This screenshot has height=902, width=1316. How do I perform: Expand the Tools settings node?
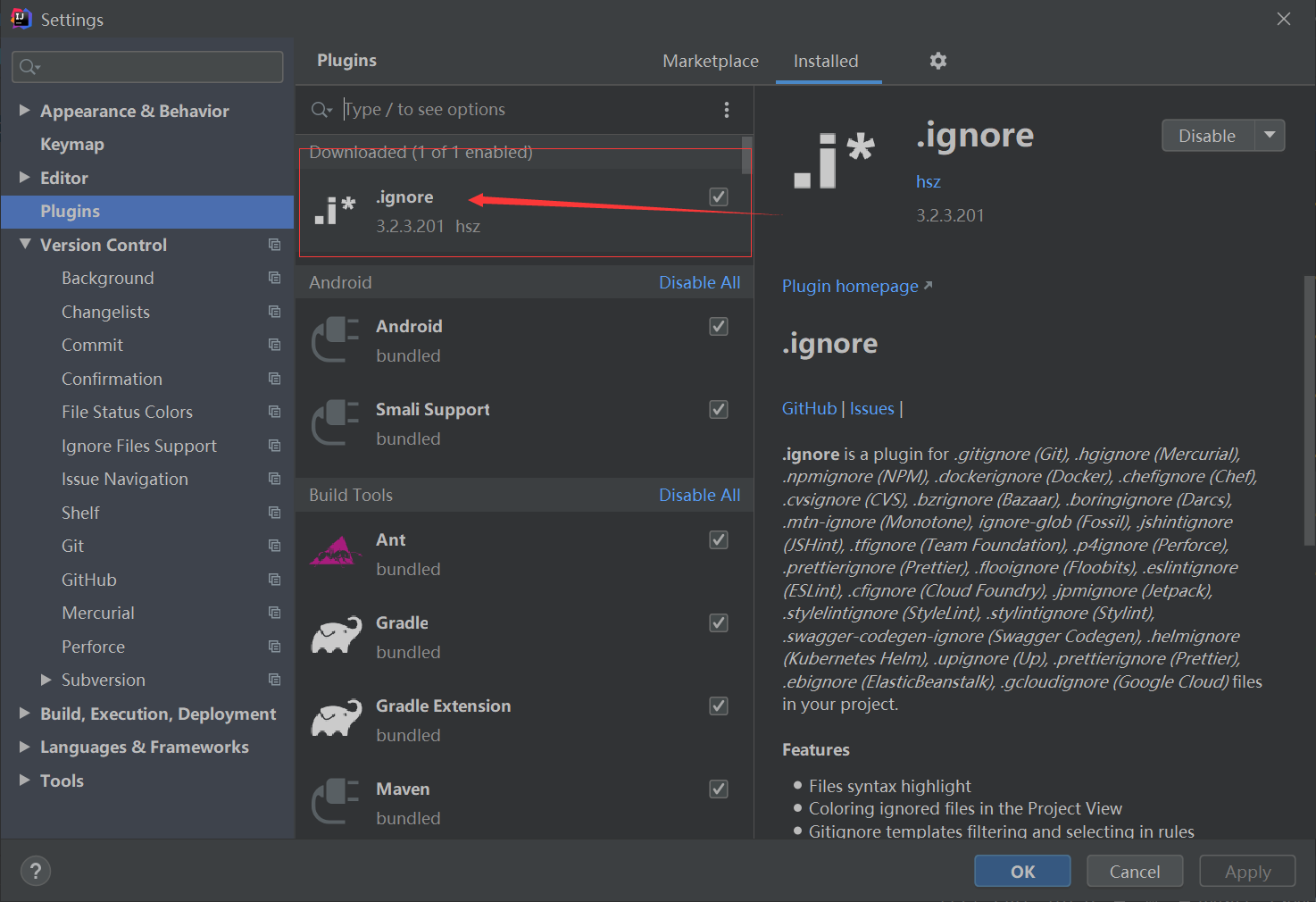[25, 780]
